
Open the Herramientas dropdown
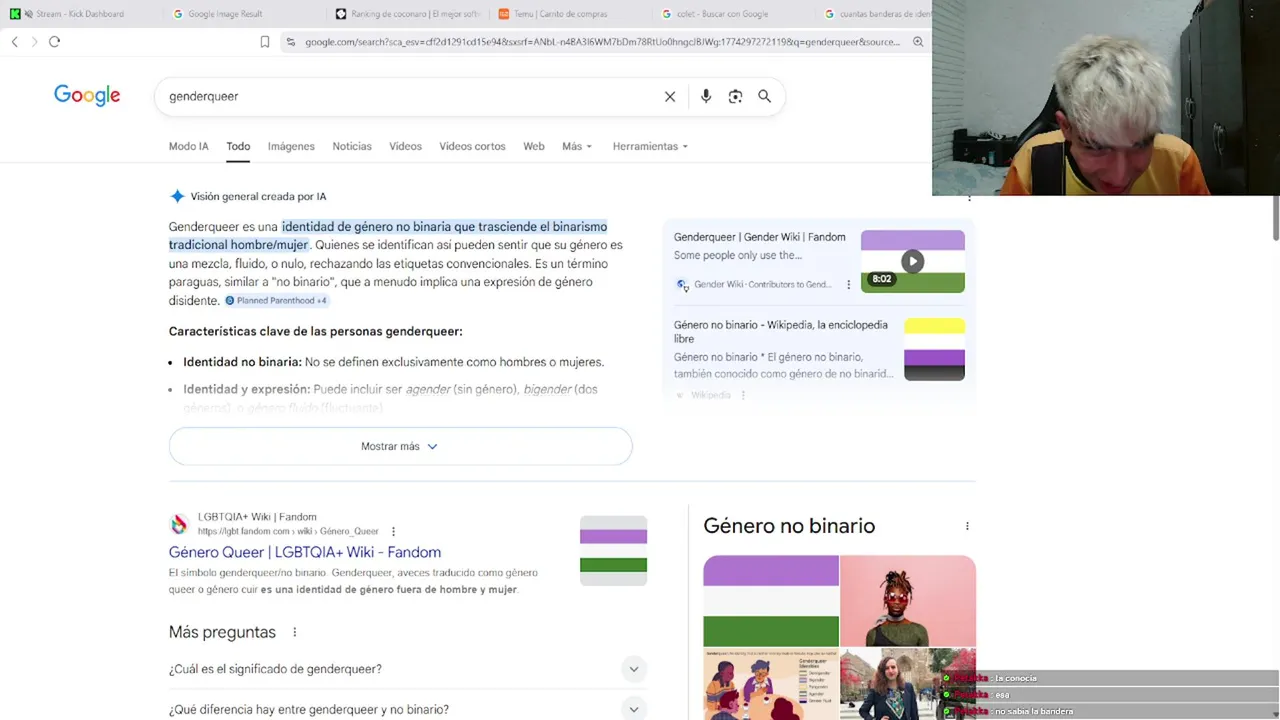coord(650,147)
